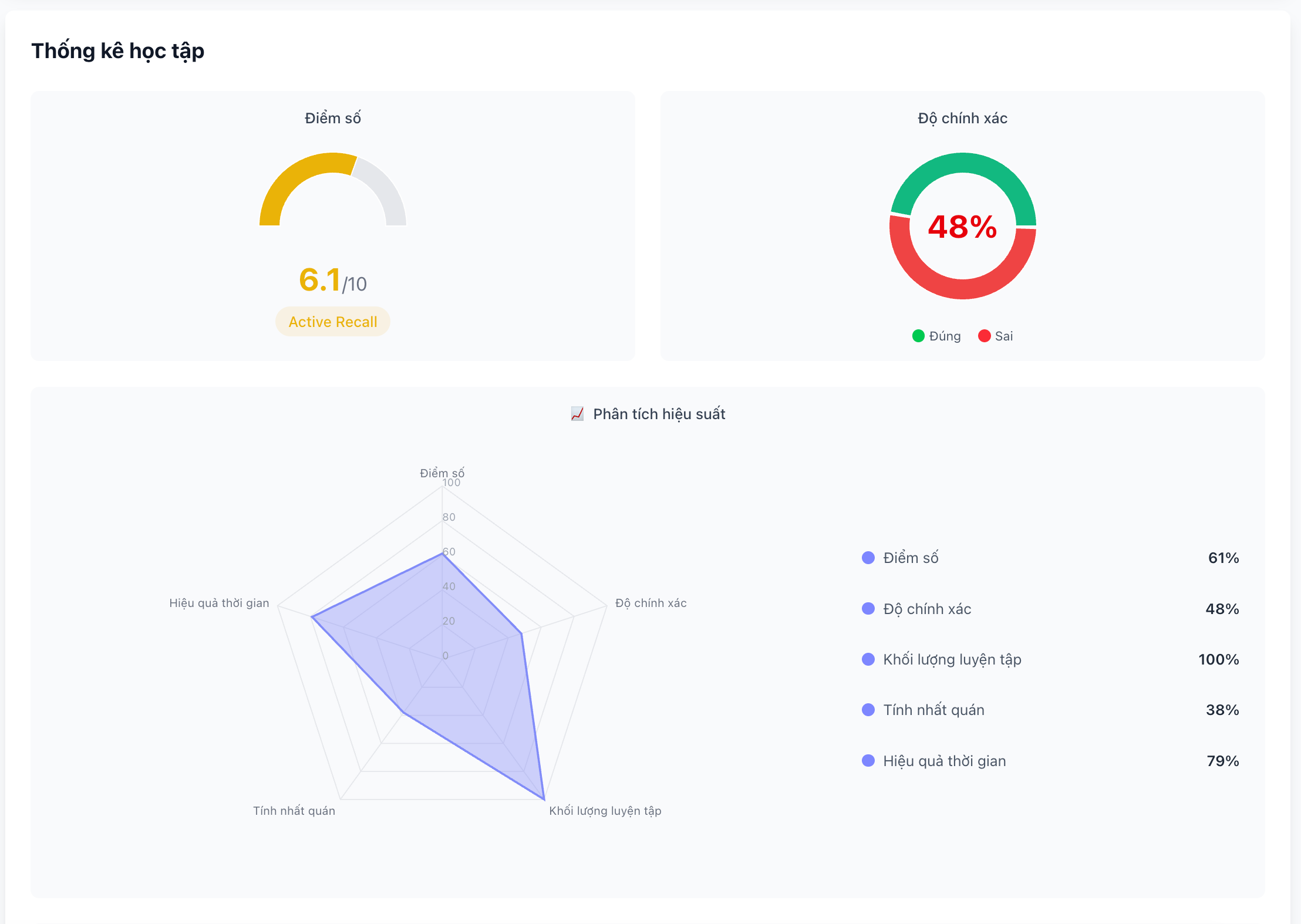
Task: Click the green Đúng legend dot
Action: [x=918, y=336]
